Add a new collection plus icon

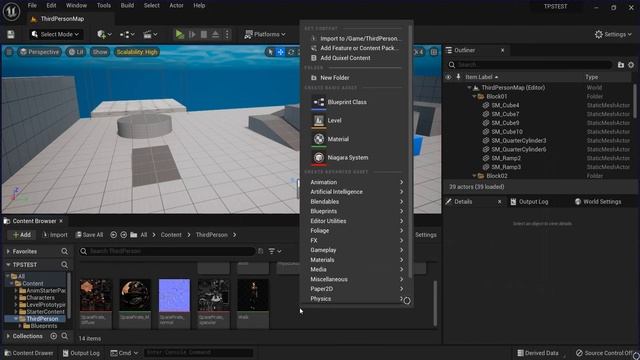(53, 336)
